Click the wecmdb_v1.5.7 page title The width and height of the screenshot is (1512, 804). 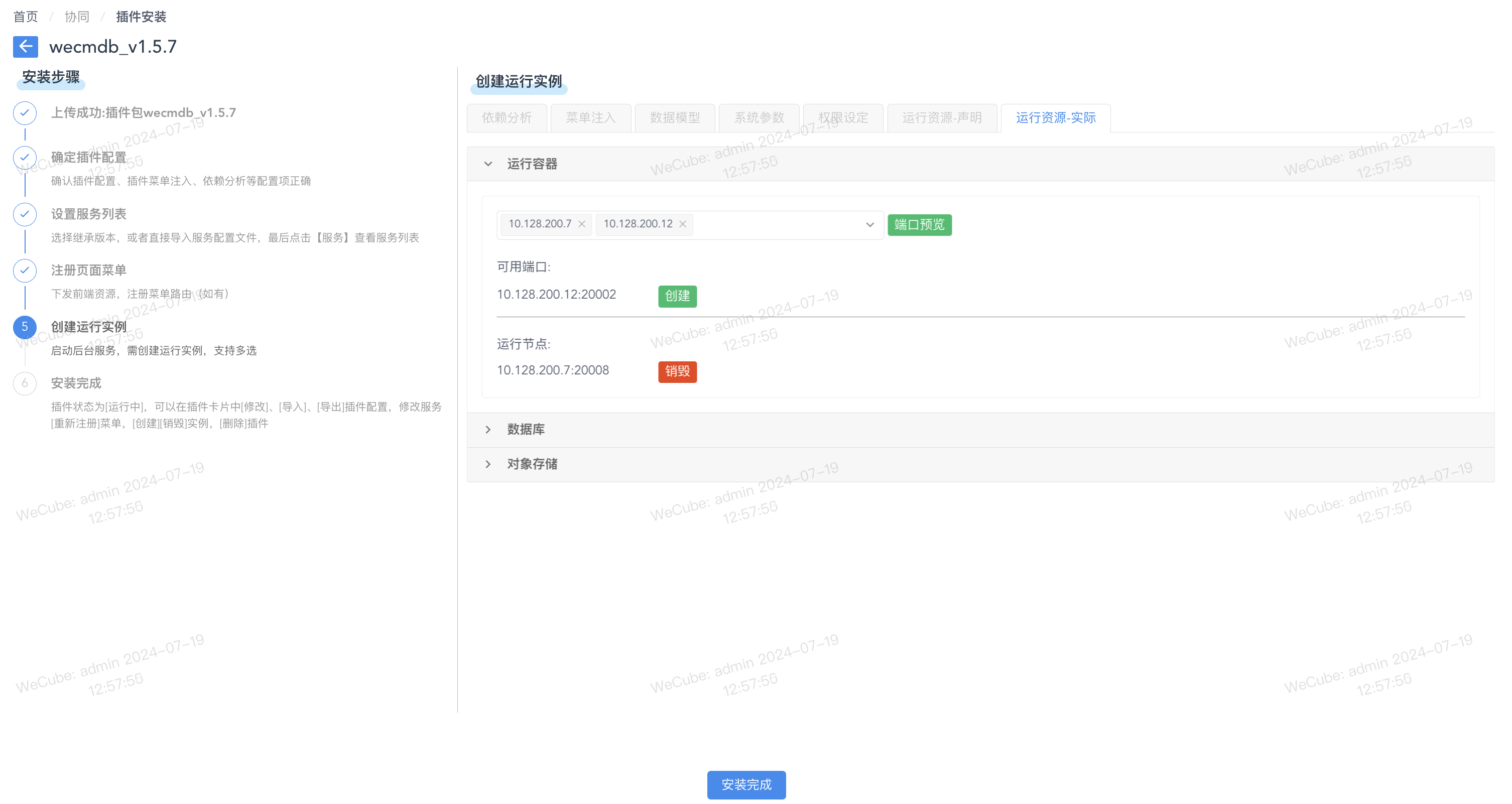coord(112,46)
